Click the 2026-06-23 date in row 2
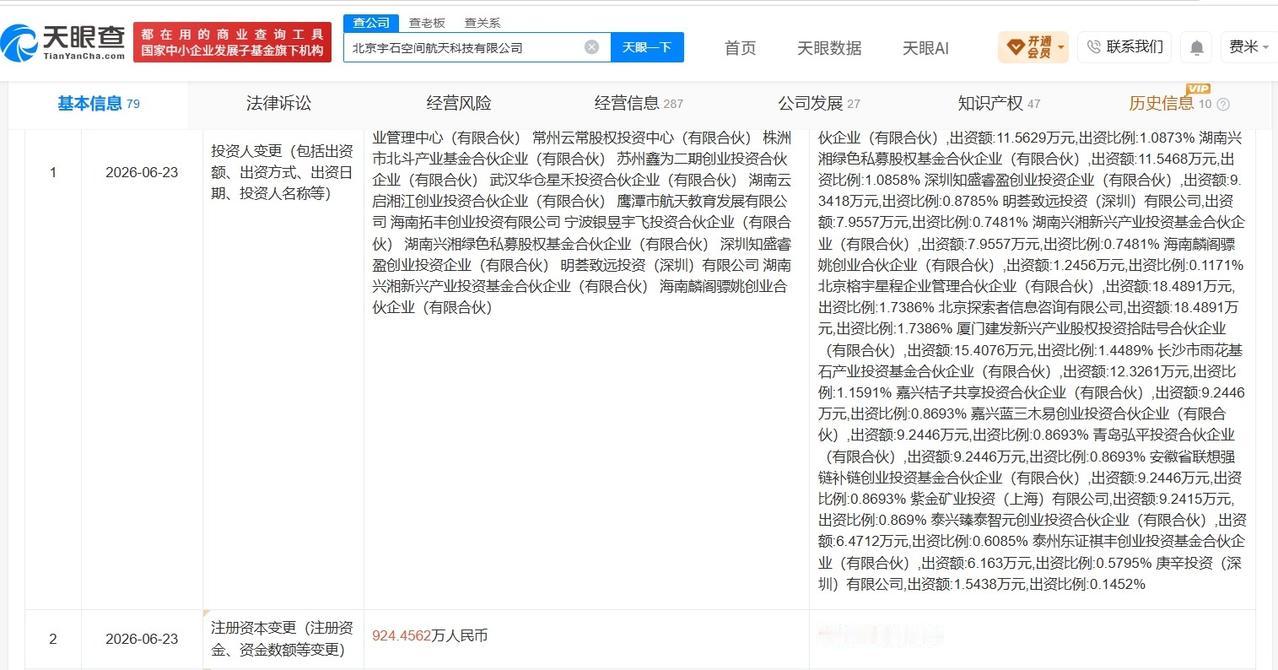 (x=142, y=639)
